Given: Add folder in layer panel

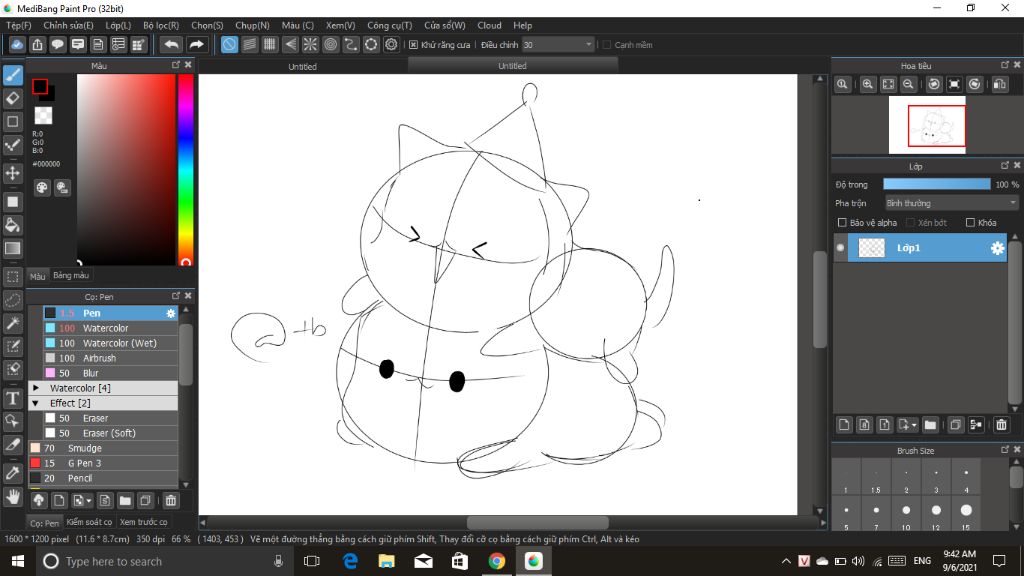Looking at the screenshot, I should pyautogui.click(x=930, y=425).
